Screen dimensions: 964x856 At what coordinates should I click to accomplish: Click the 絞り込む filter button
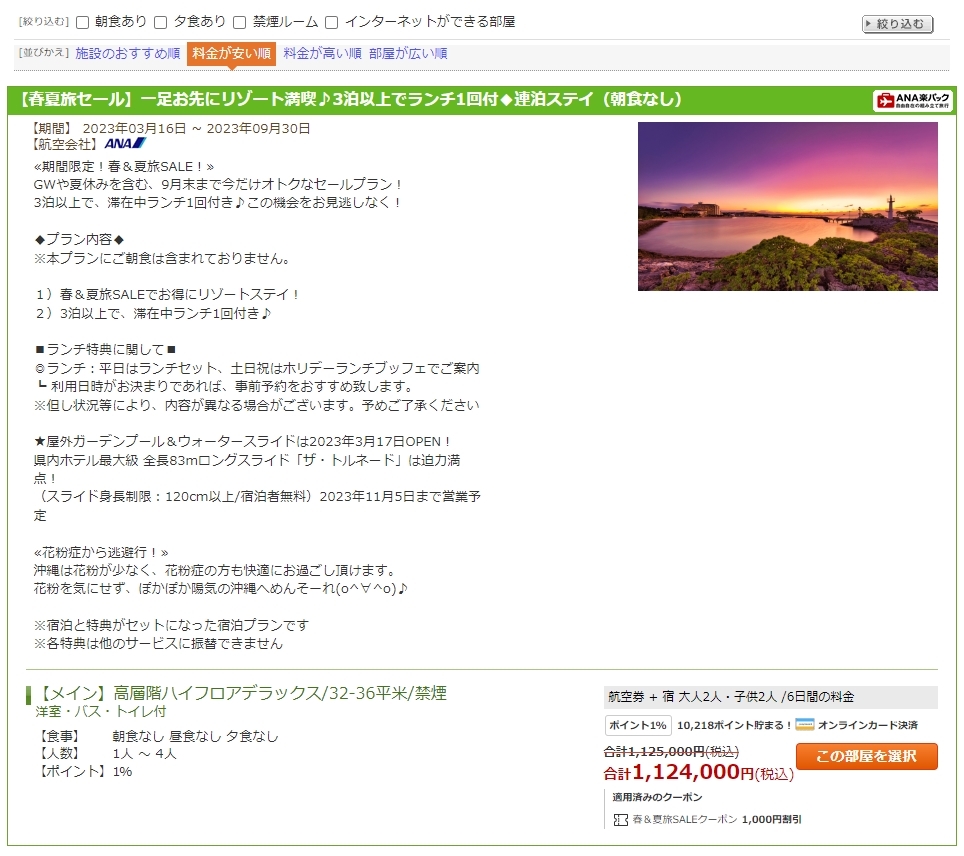pyautogui.click(x=898, y=24)
